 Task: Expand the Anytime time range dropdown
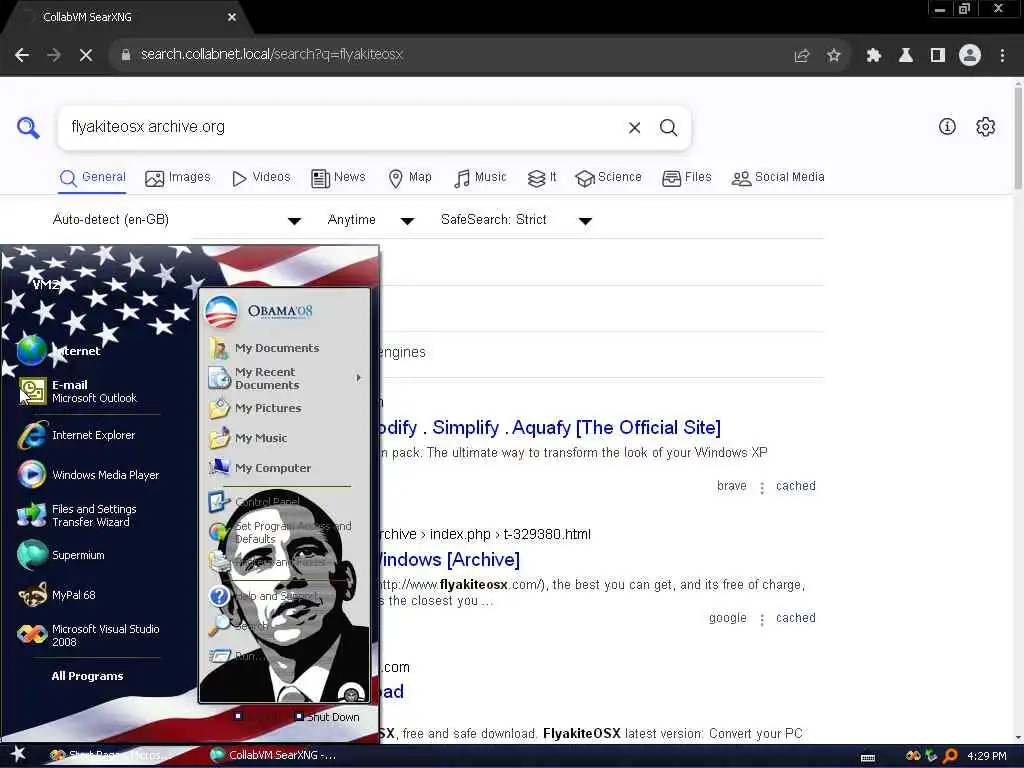(x=371, y=220)
